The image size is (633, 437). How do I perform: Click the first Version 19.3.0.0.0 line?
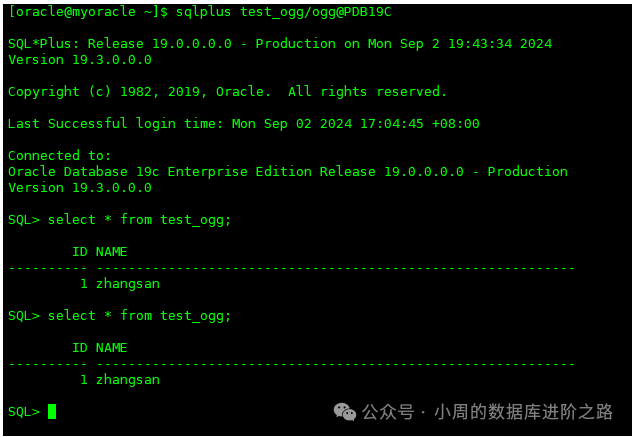80,60
